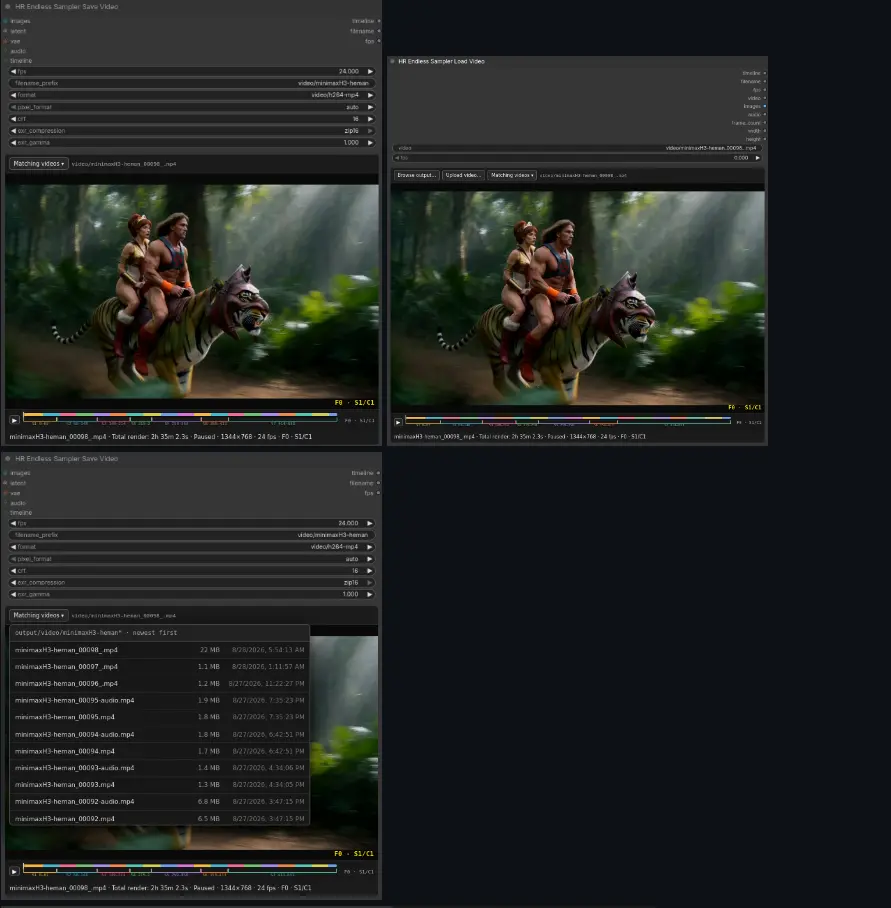891x908 pixels.
Task: Play the preview in the top Save Video node
Action: pyautogui.click(x=14, y=420)
